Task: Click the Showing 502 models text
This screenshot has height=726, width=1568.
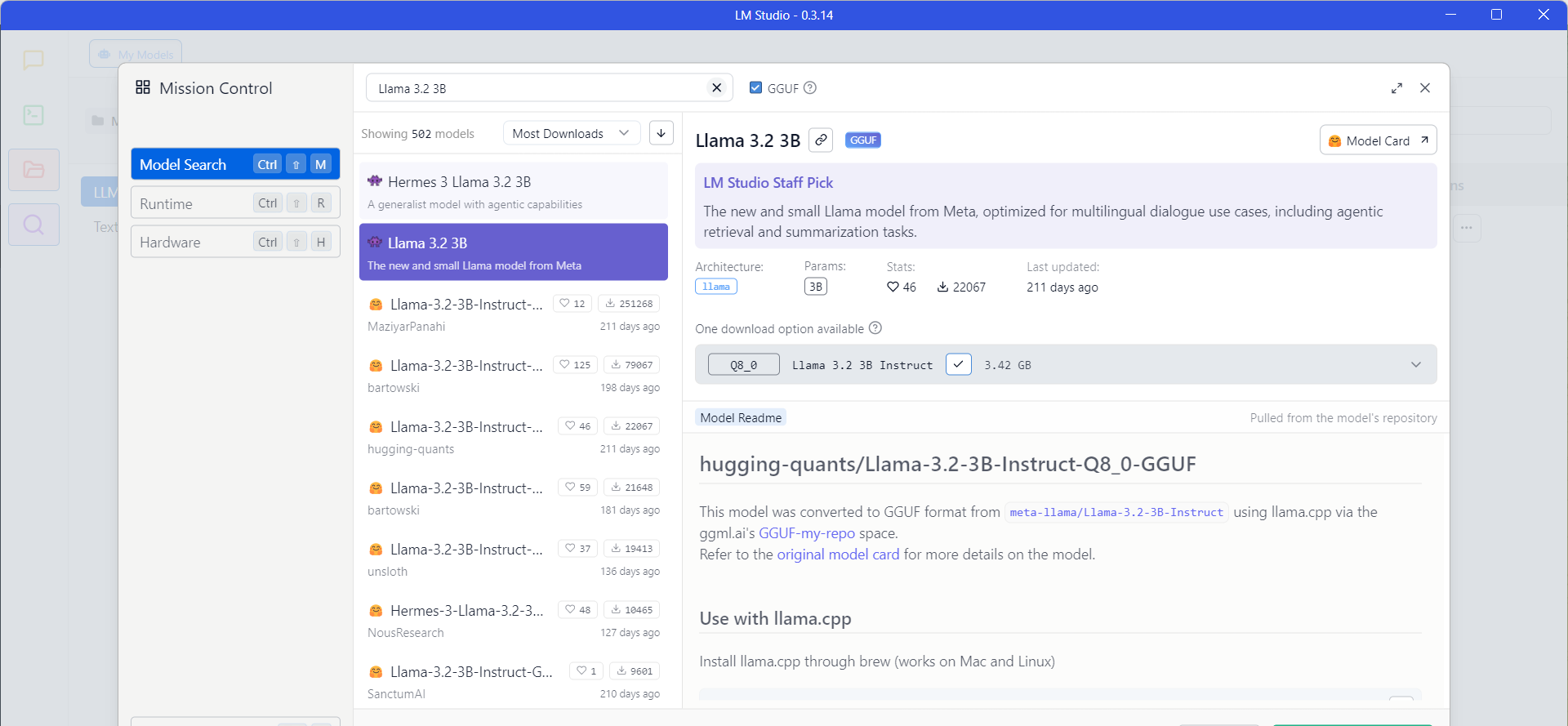Action: [418, 134]
